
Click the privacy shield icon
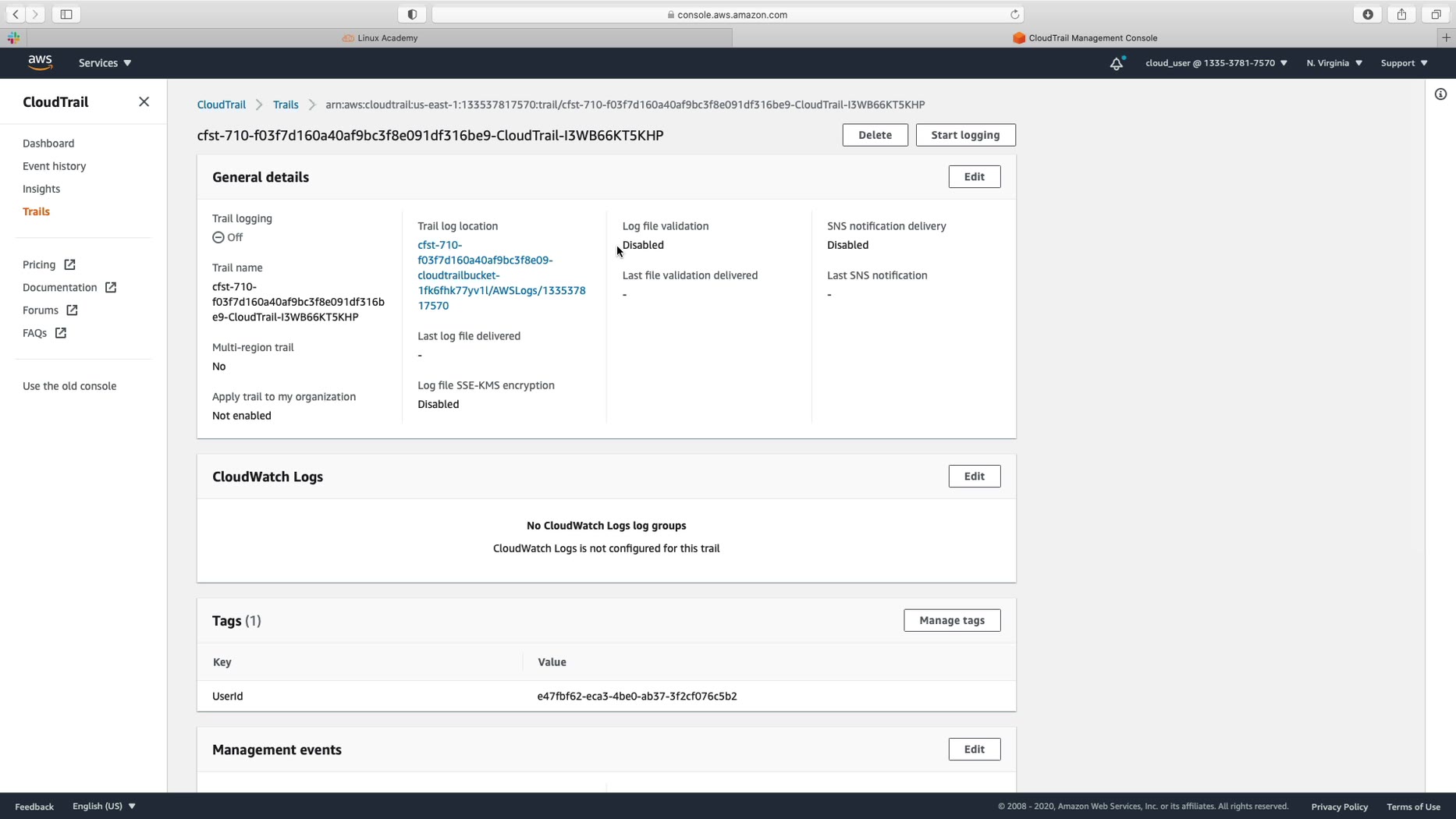pos(412,14)
